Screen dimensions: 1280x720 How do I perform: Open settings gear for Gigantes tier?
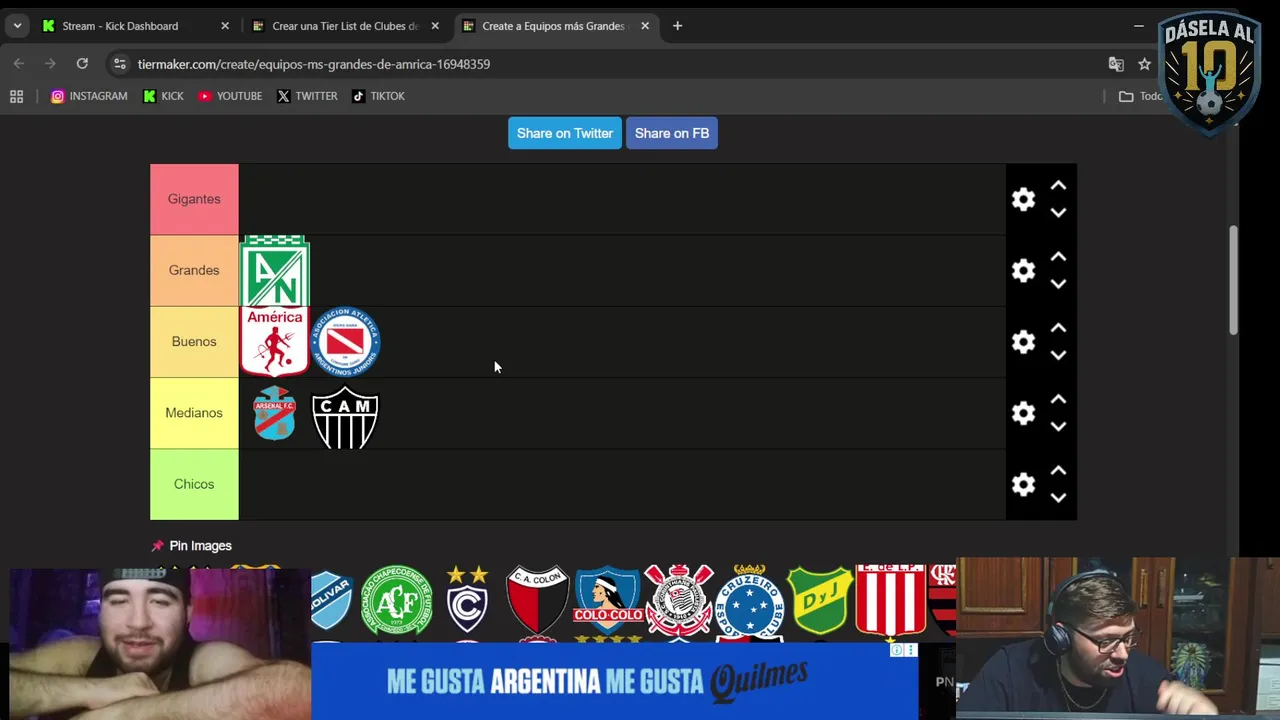pos(1023,199)
